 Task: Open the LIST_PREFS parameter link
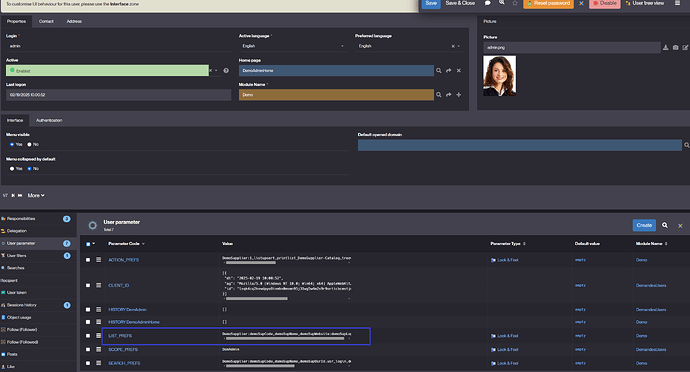120,336
